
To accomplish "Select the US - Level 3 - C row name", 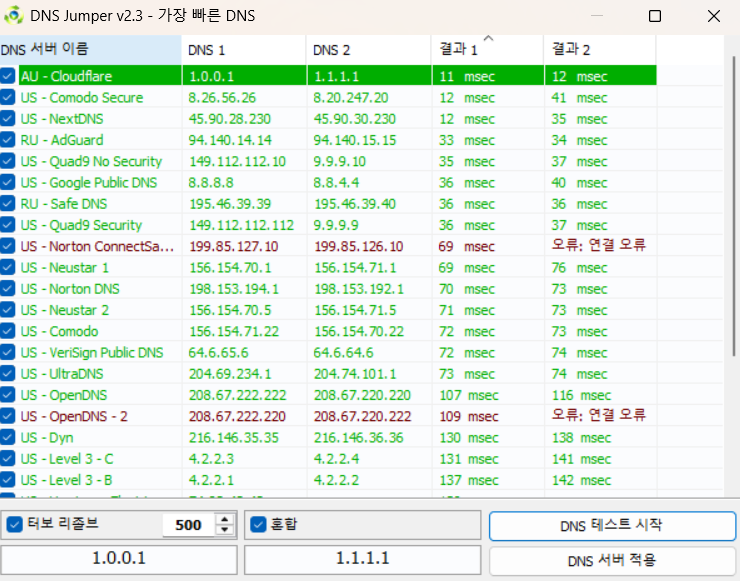I will coord(67,458).
